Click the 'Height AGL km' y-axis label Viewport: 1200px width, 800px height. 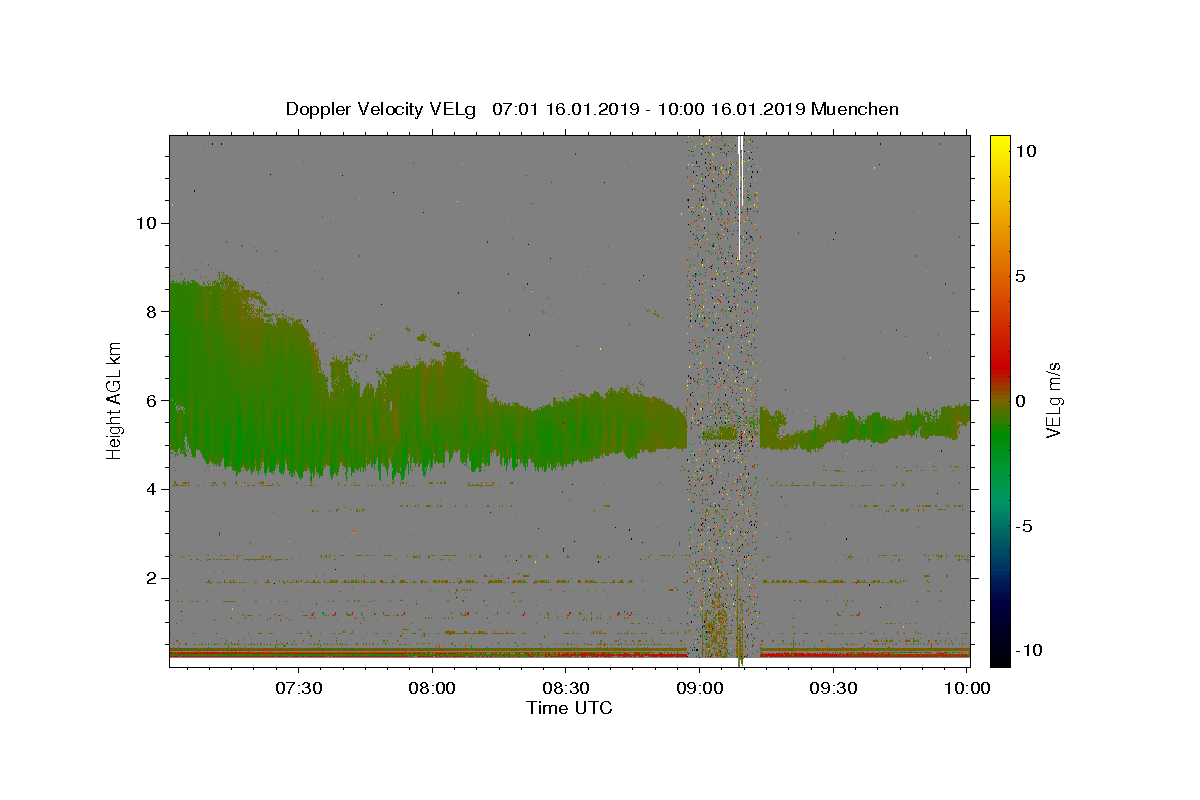(115, 400)
